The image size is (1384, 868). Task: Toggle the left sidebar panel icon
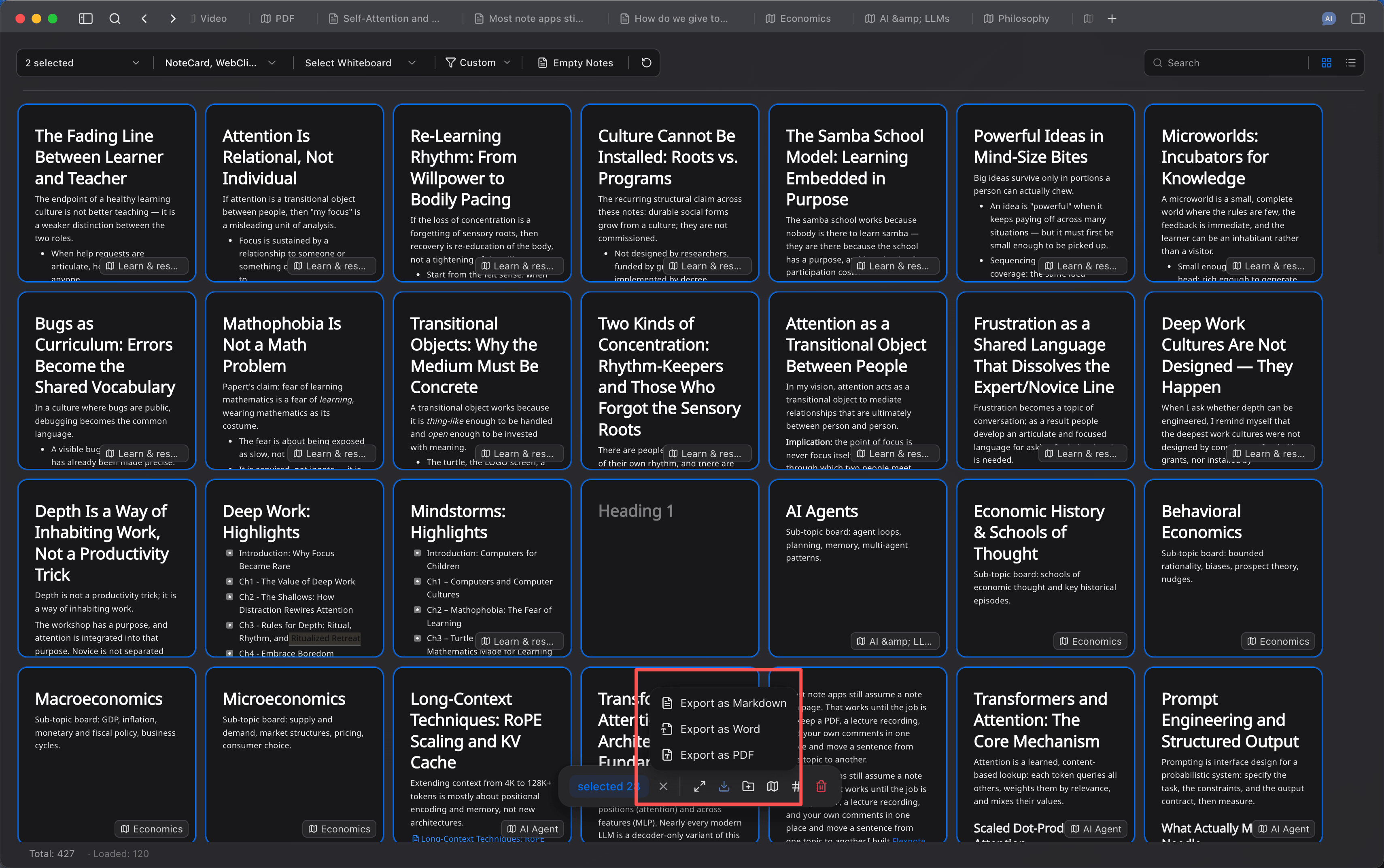[85, 18]
